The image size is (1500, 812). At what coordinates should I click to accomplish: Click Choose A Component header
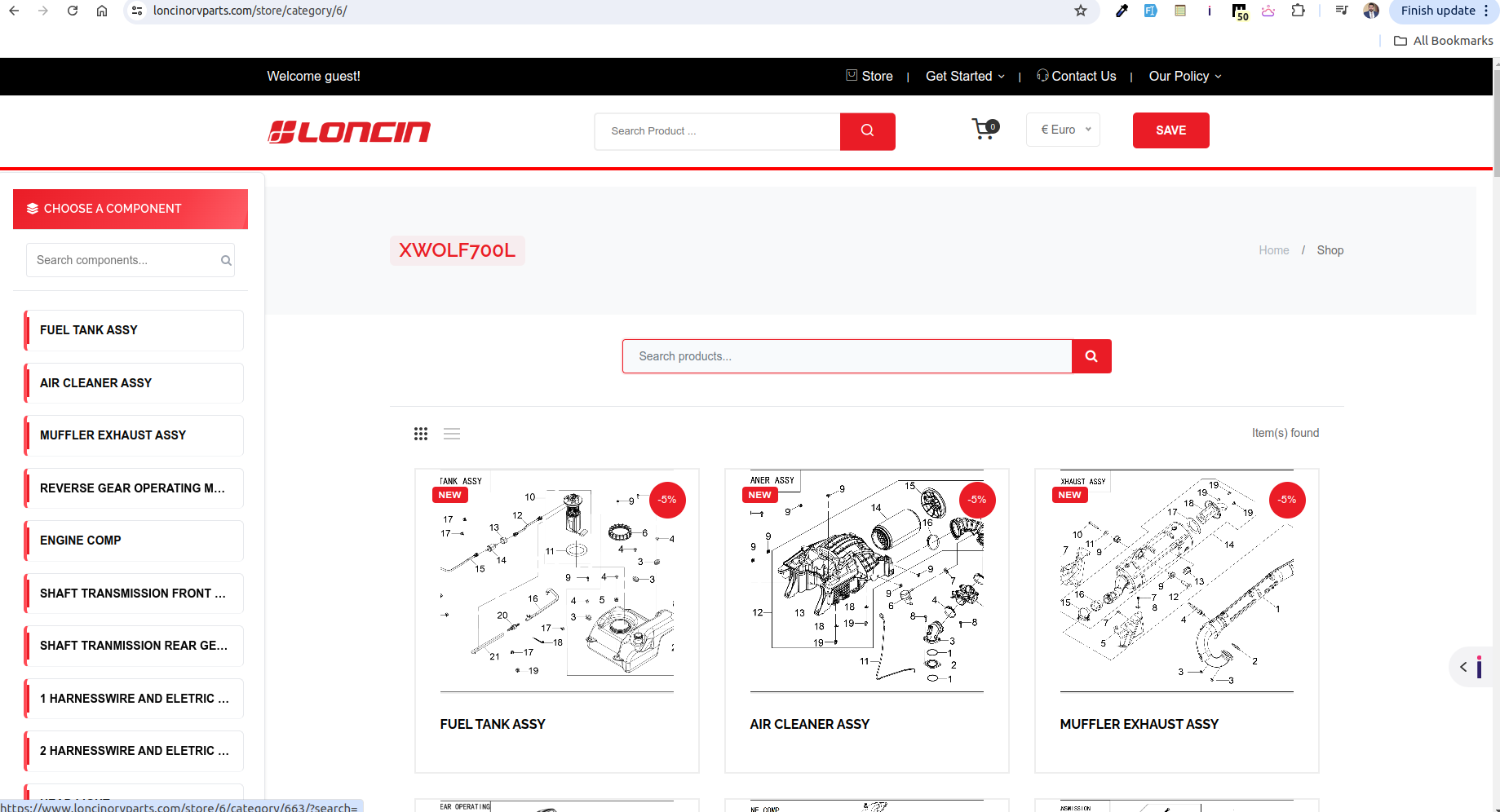pos(131,209)
